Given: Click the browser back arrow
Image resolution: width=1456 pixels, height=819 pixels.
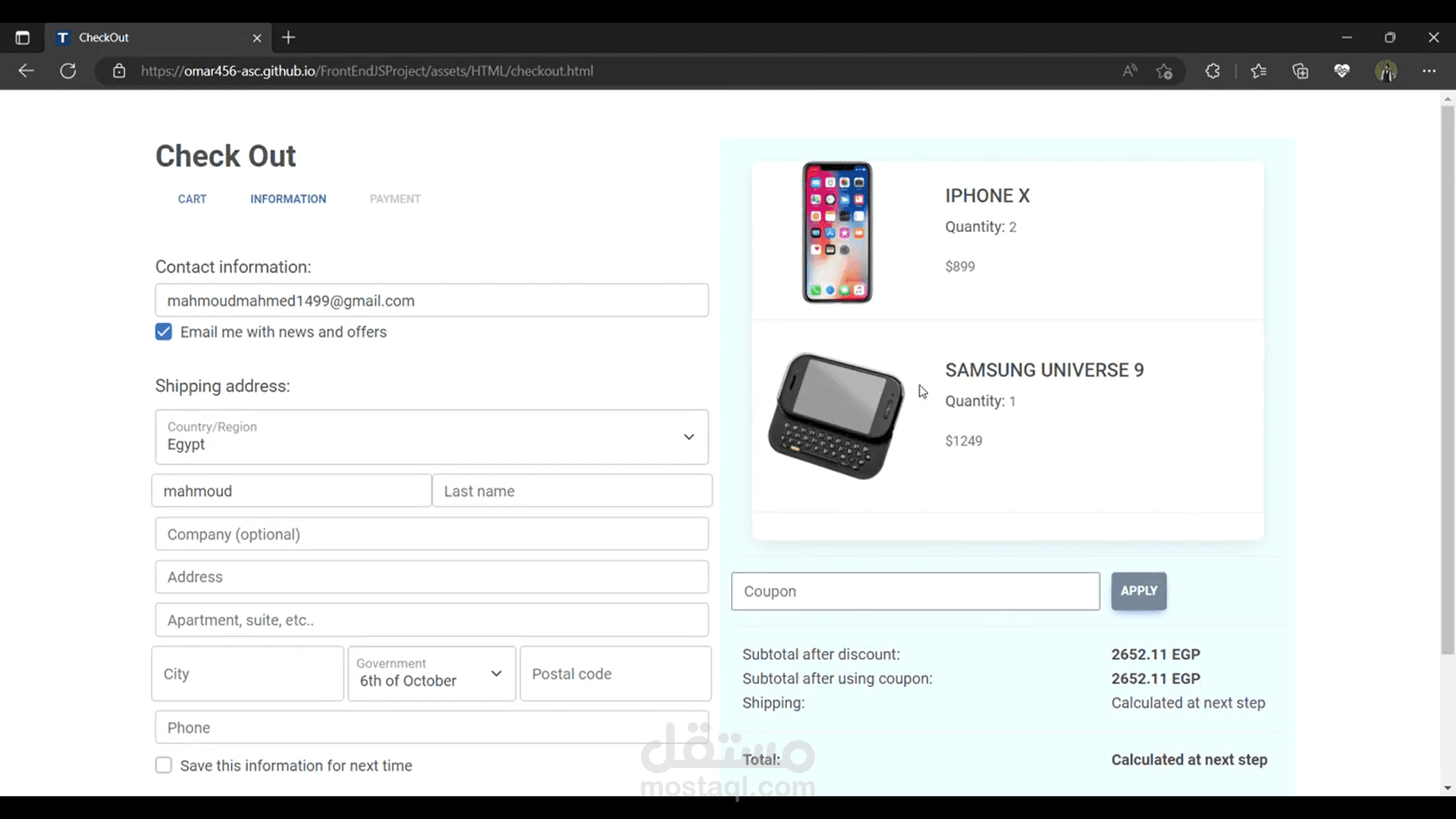Looking at the screenshot, I should point(26,71).
